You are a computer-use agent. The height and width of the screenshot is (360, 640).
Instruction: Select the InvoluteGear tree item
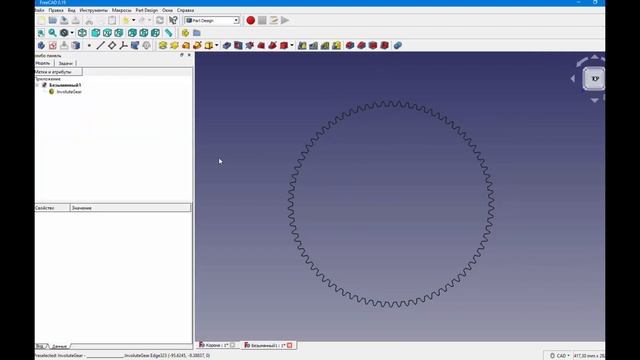tap(69, 92)
